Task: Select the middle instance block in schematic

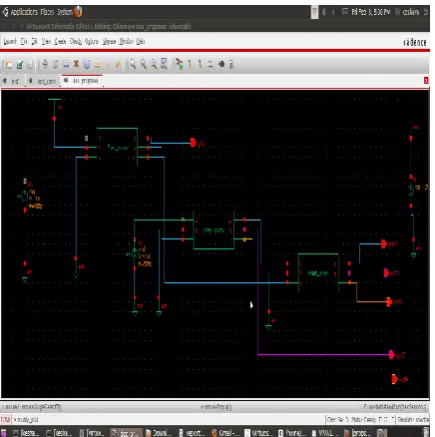Action: pyautogui.click(x=214, y=230)
